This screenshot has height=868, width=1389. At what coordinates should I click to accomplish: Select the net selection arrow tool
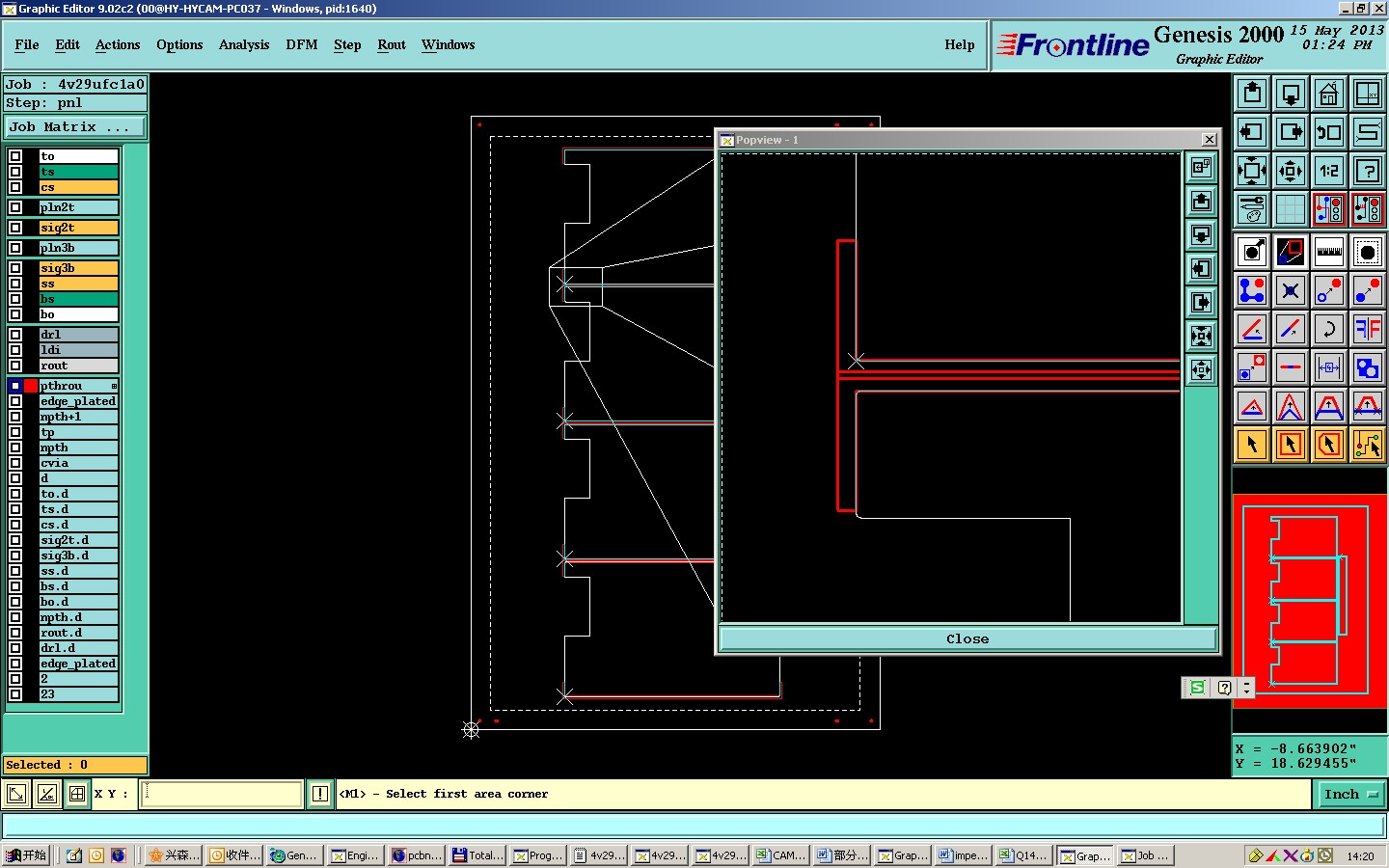1368,445
